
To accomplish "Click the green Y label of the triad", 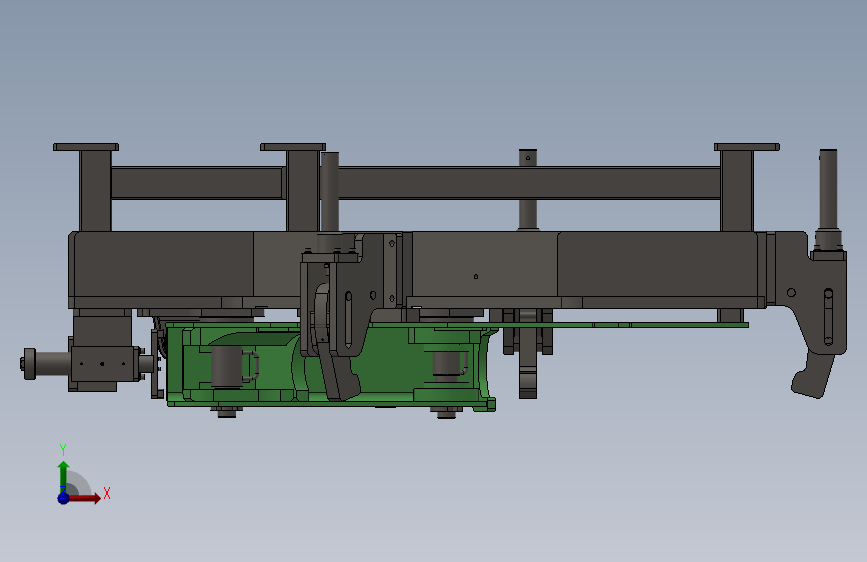I will tap(63, 450).
